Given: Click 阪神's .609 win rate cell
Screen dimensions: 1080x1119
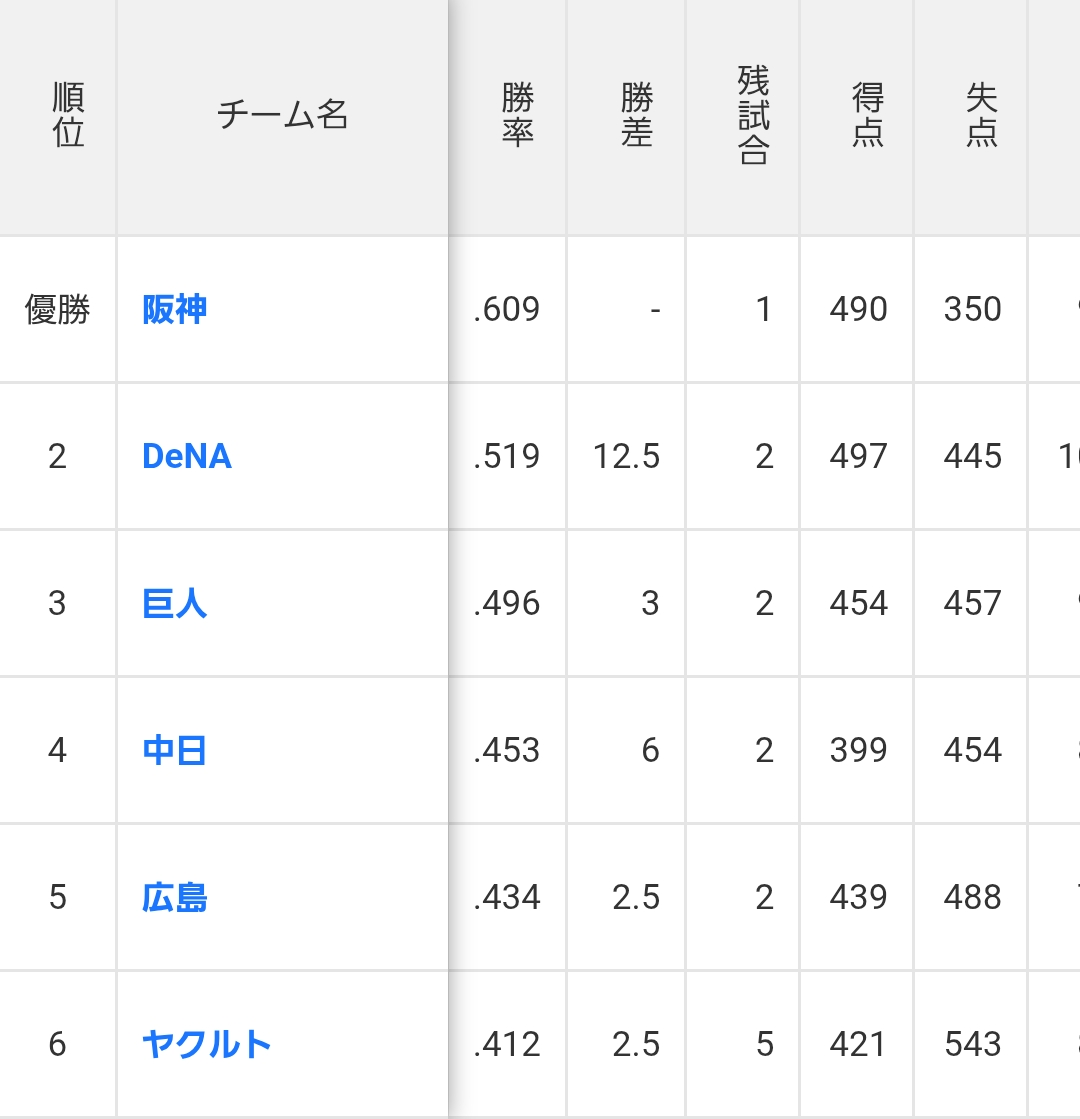Looking at the screenshot, I should (x=507, y=310).
